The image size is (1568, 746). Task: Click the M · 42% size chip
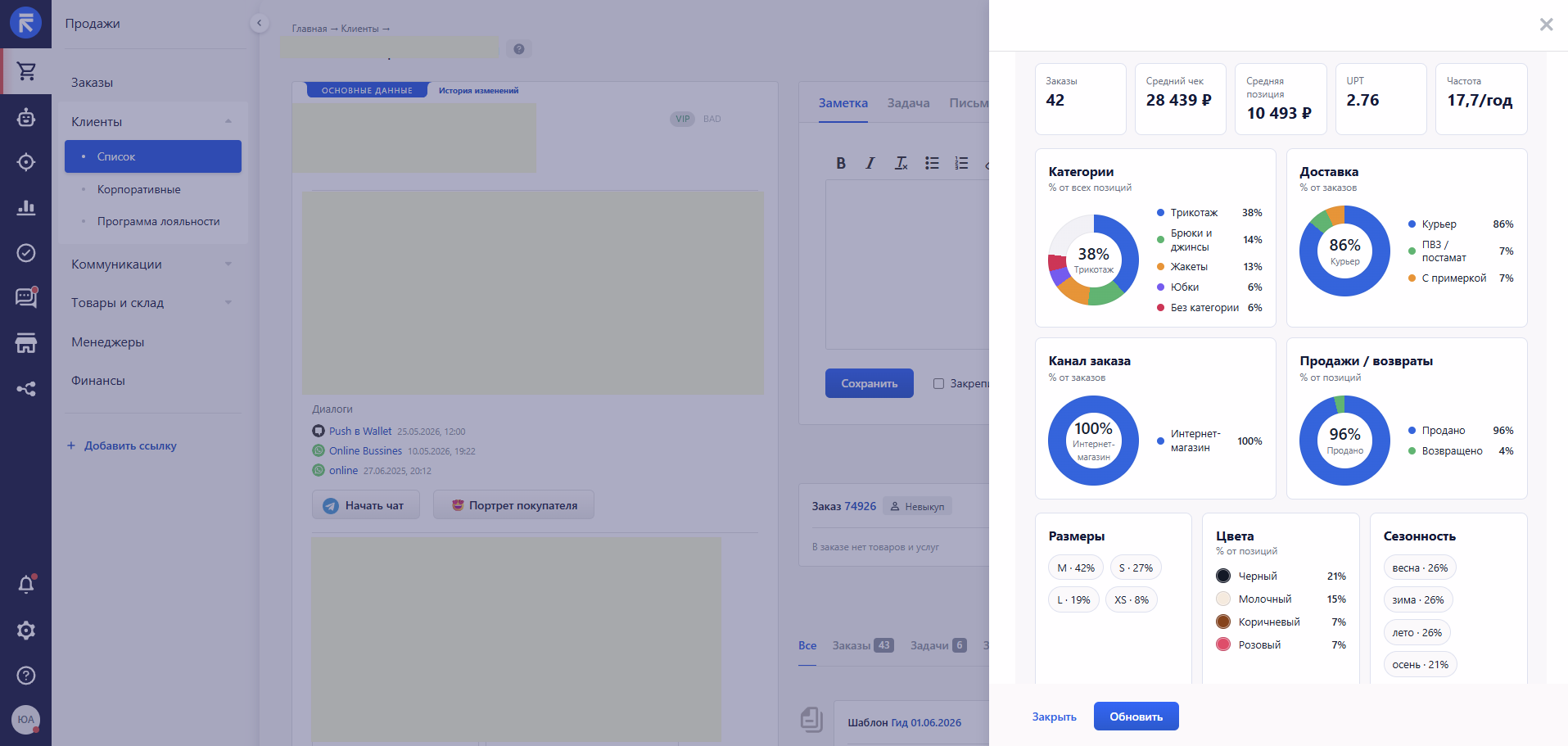(1076, 567)
